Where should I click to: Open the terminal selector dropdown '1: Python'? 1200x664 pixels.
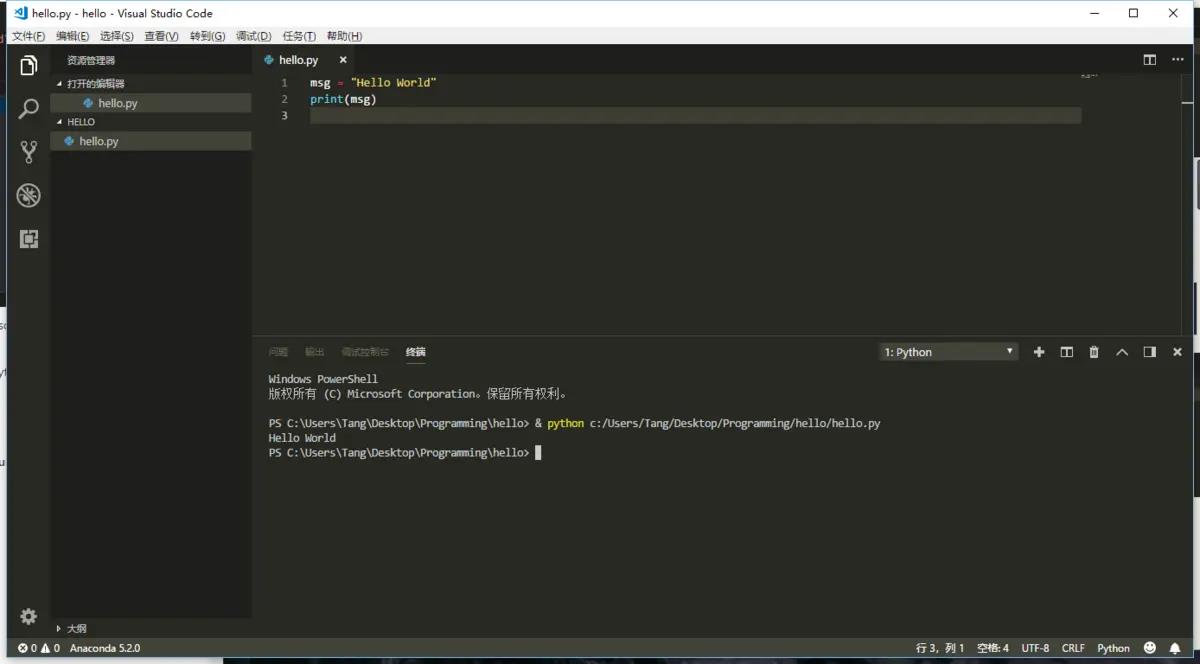[948, 352]
